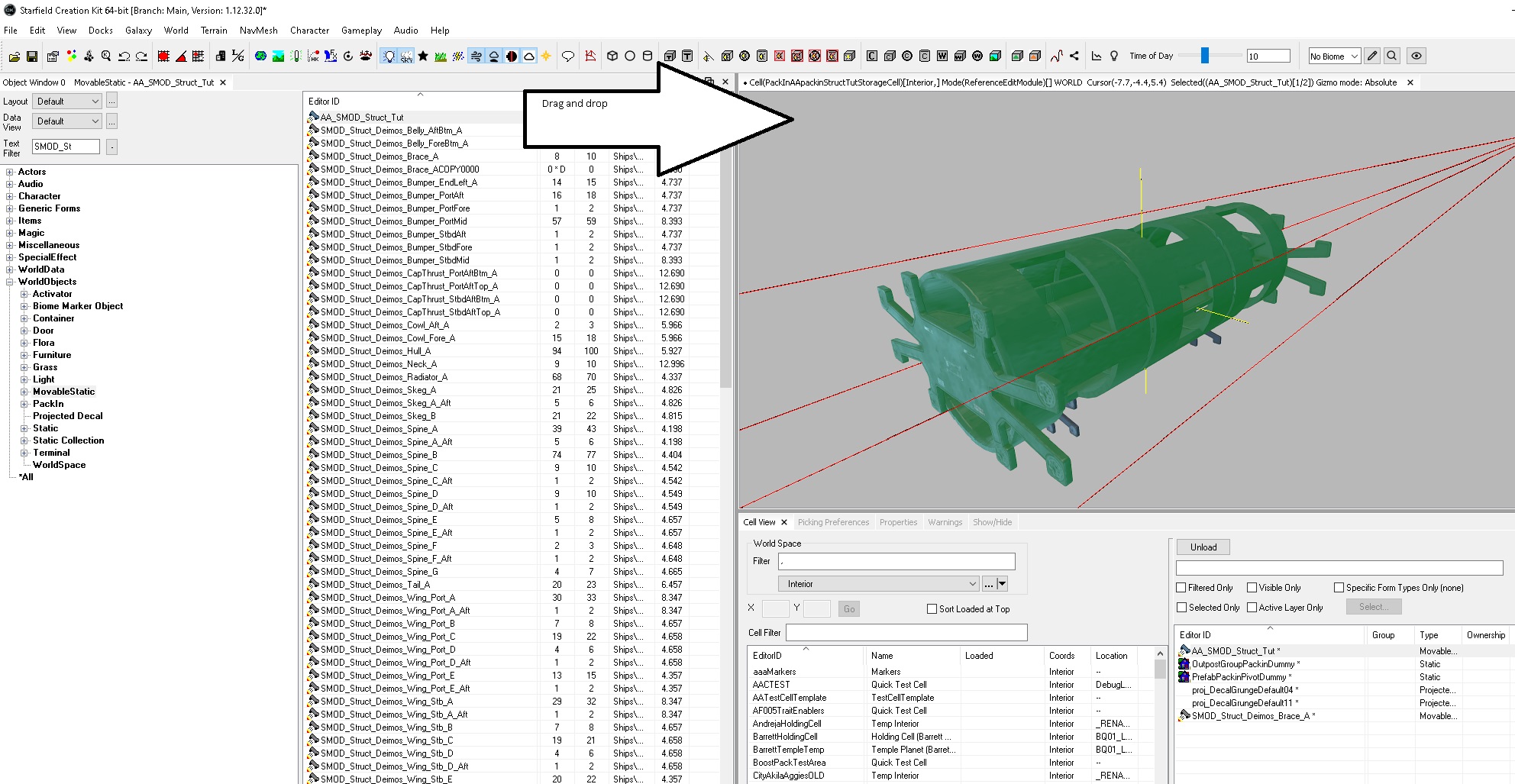The width and height of the screenshot is (1515, 784).
Task: Click the globe world toolbar icon
Action: click(260, 56)
